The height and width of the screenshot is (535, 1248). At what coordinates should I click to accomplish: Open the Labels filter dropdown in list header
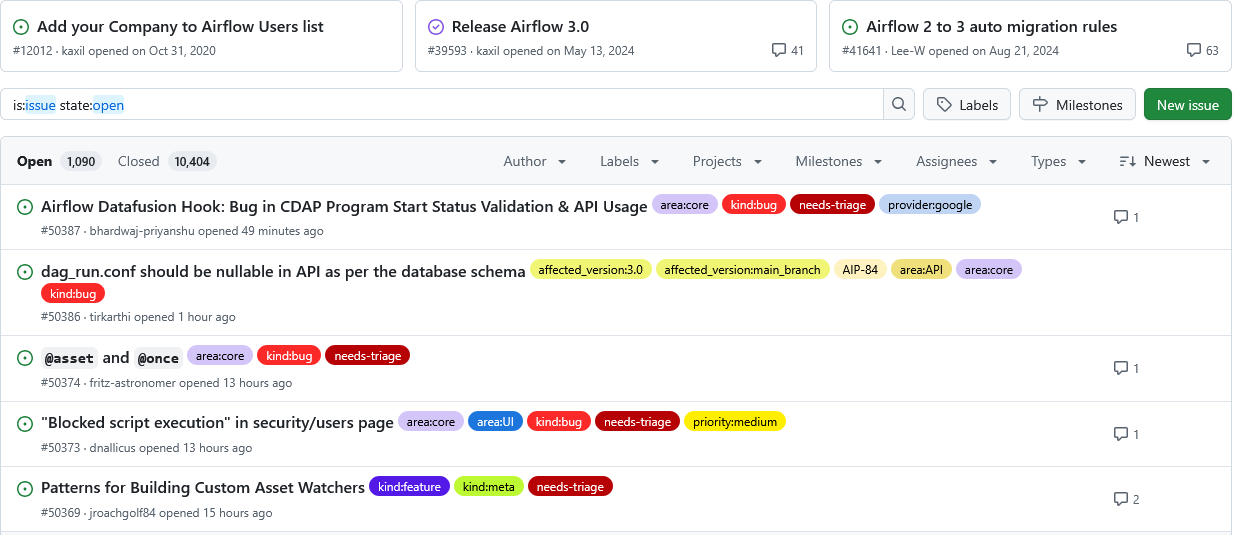point(629,161)
